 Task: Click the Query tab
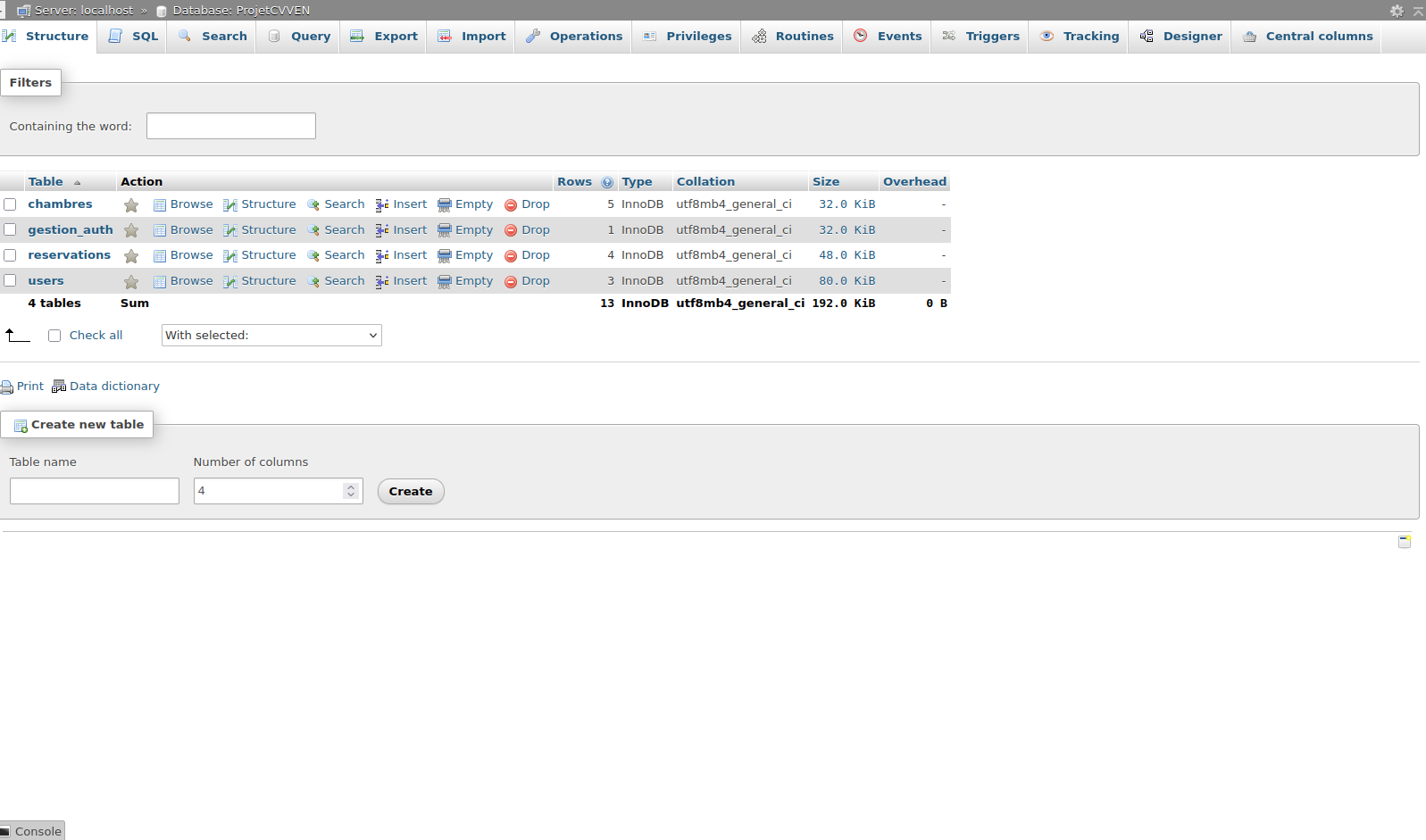coord(298,37)
